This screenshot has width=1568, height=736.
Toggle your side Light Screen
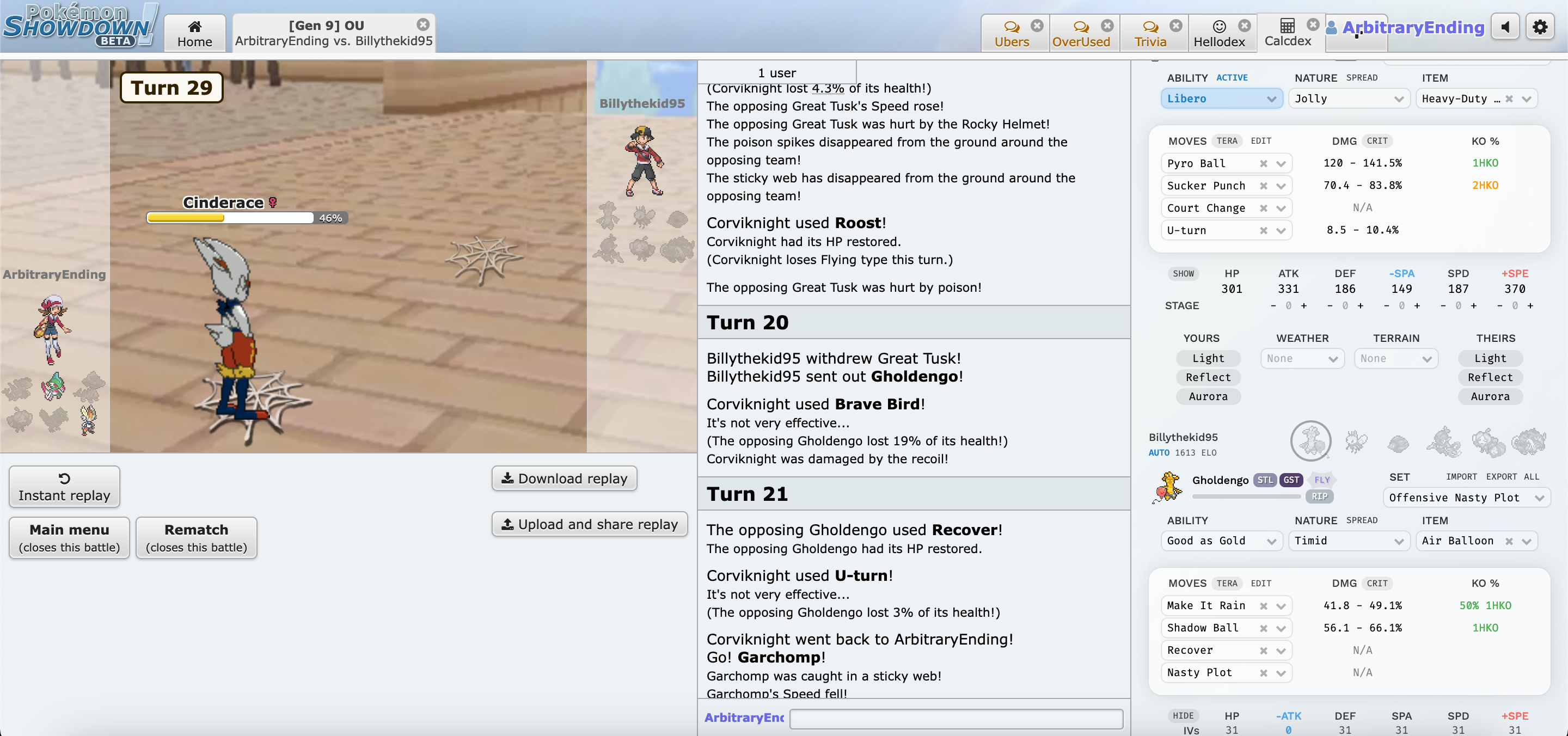[x=1208, y=358]
